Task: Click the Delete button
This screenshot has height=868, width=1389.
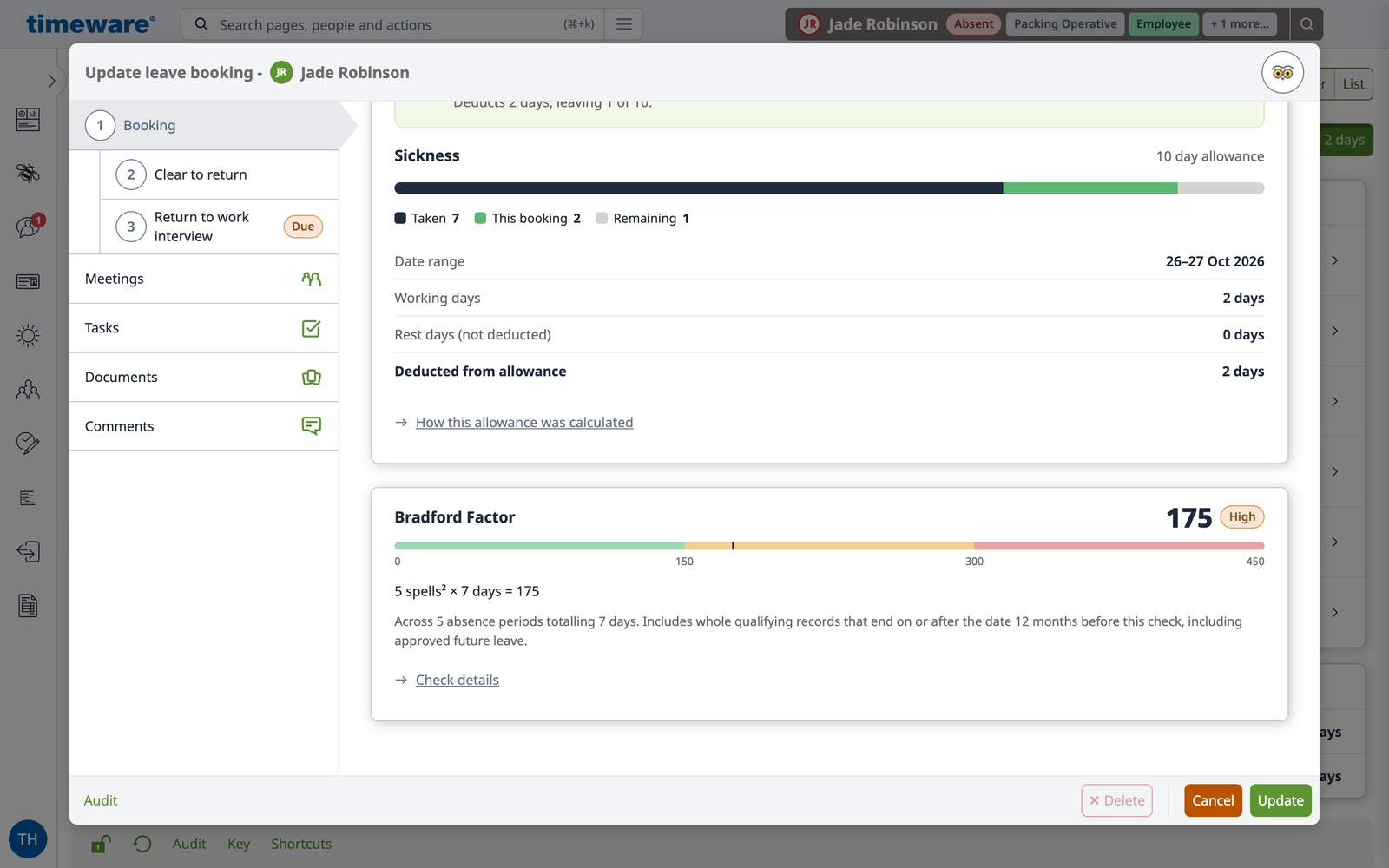Action: (1116, 800)
